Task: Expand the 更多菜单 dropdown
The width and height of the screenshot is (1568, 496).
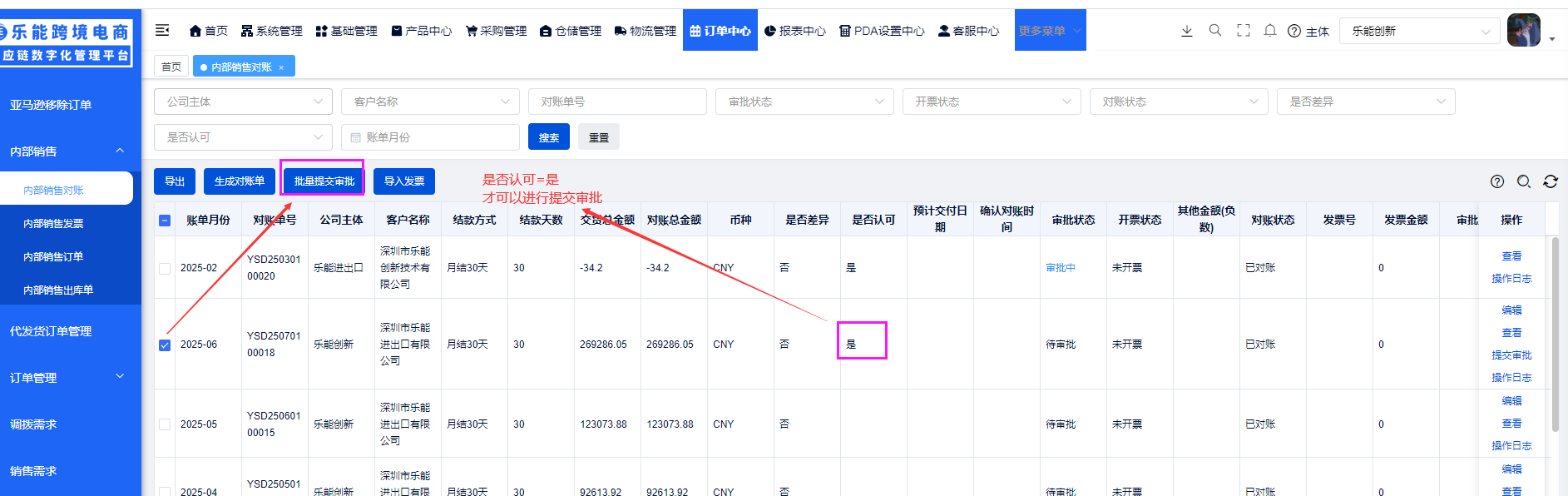Action: coord(1051,31)
